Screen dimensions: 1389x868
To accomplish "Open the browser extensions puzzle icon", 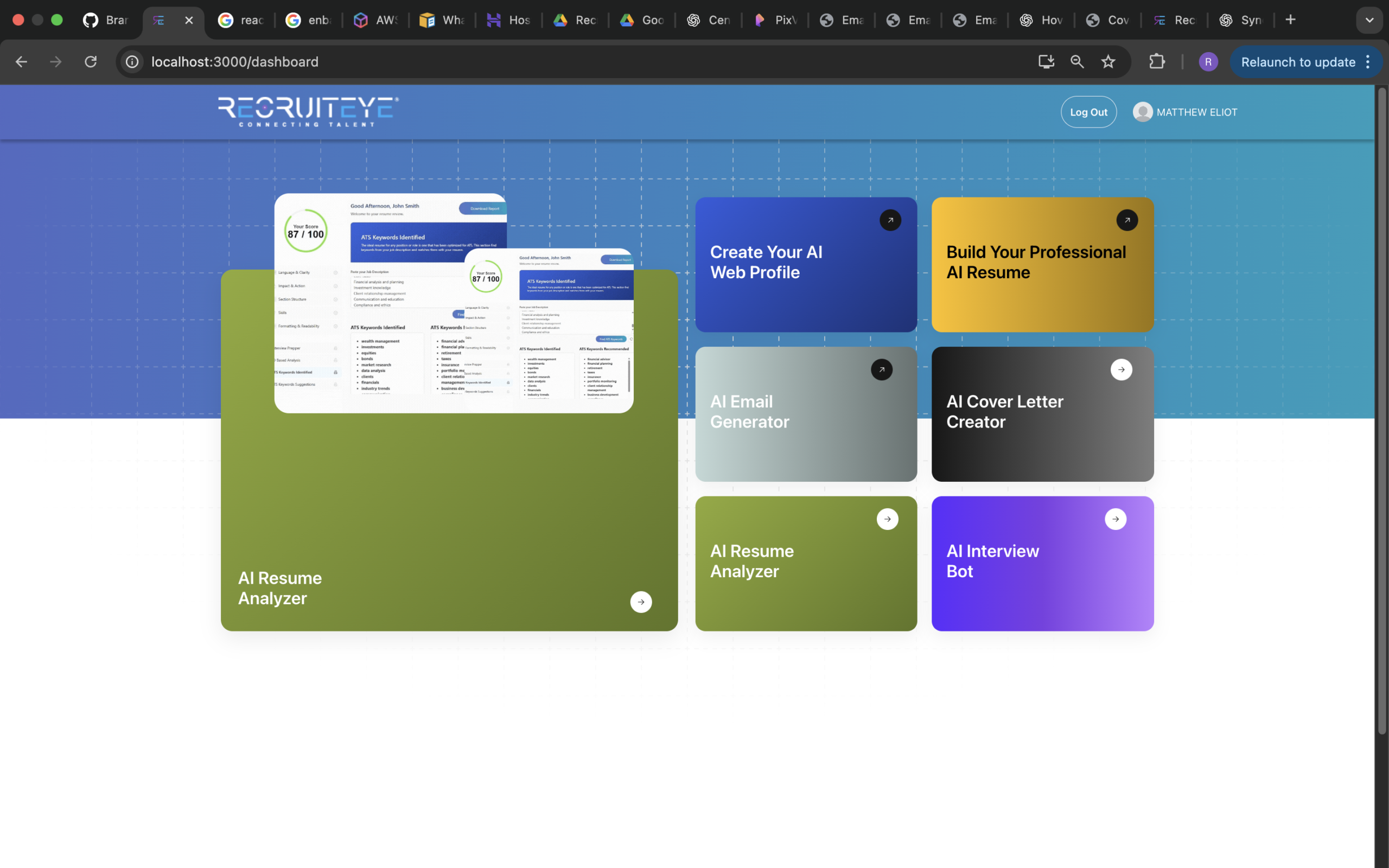I will coord(1157,62).
